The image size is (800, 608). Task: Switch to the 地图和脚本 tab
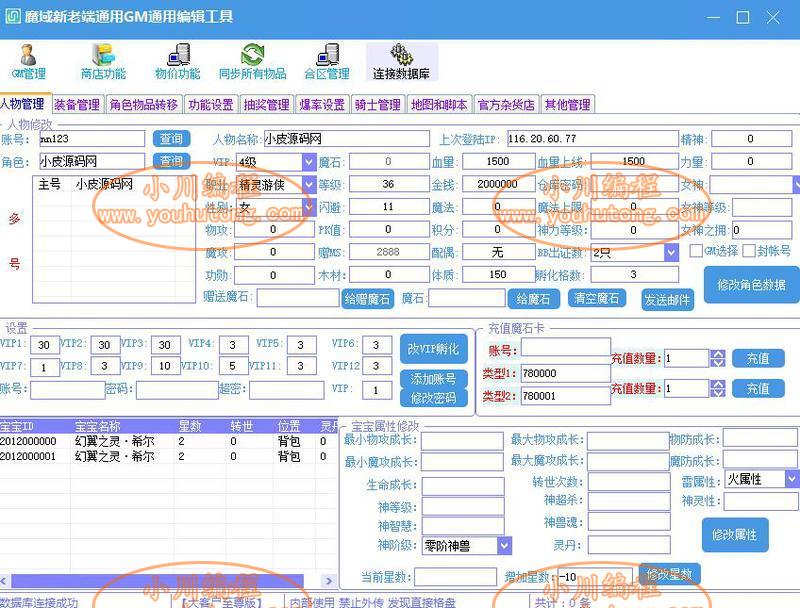tap(439, 105)
